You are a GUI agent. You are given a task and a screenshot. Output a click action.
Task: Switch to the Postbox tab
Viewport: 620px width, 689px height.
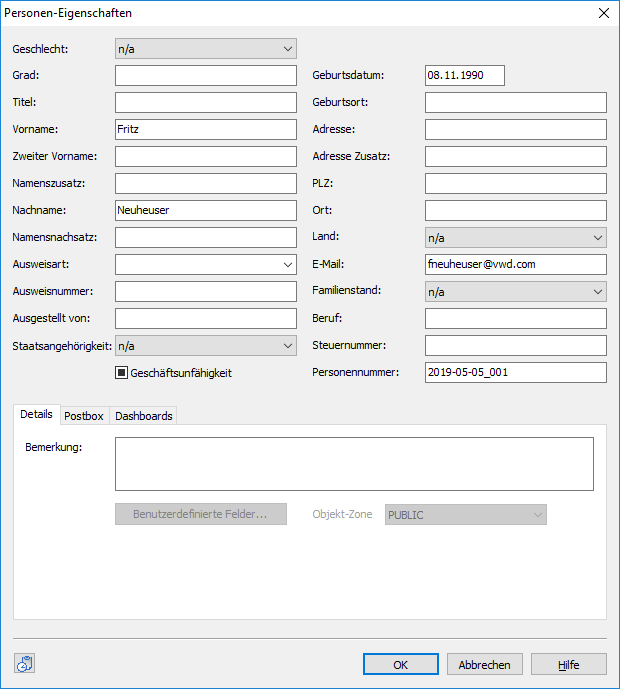(x=84, y=416)
